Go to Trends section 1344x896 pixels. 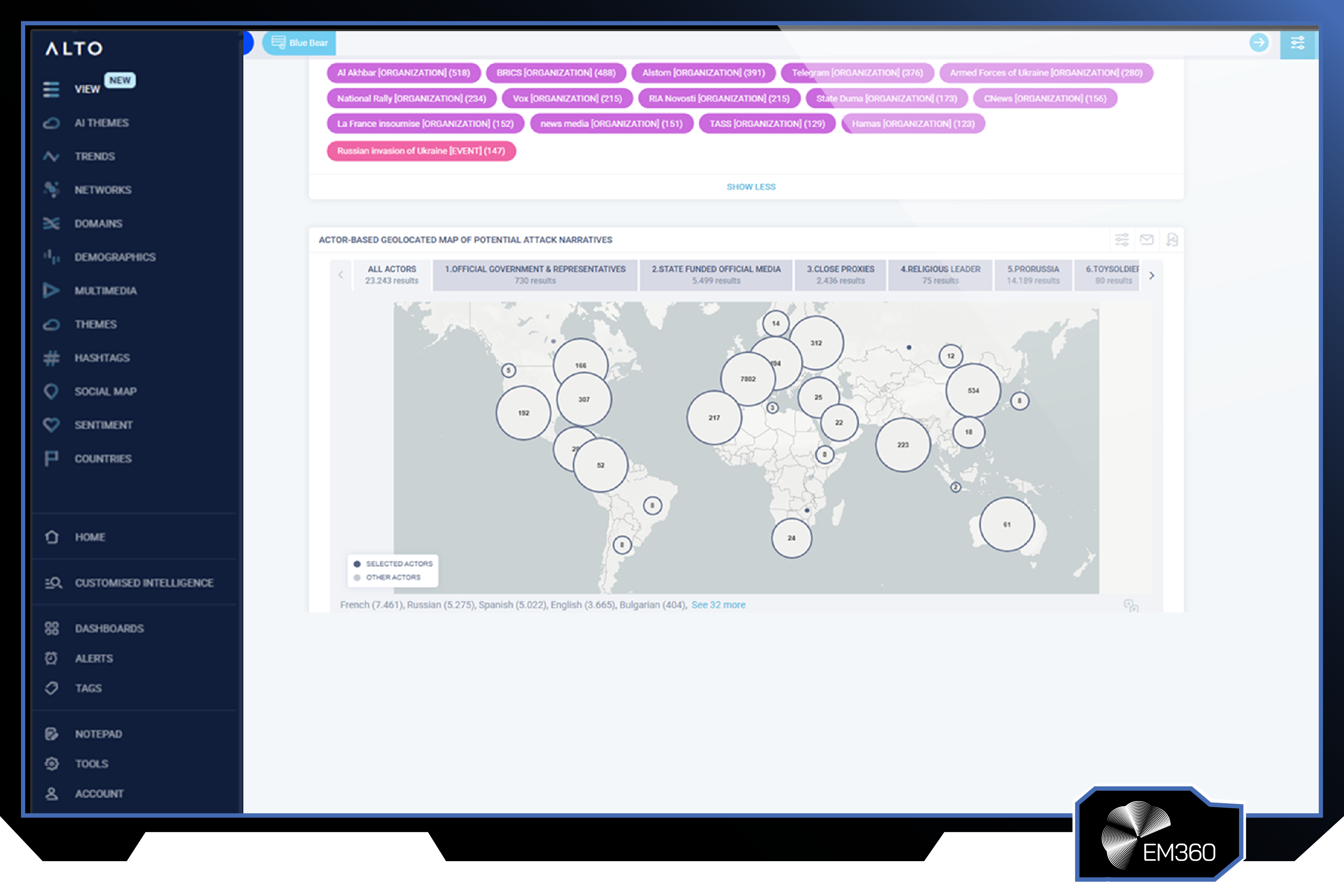[95, 157]
